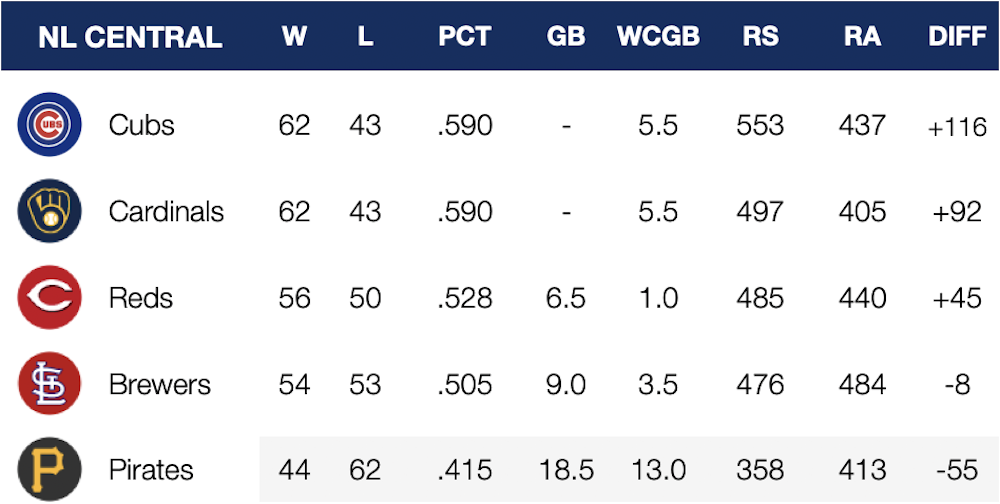
Task: Click the Cubs +116 run differential cell
Action: 957,127
